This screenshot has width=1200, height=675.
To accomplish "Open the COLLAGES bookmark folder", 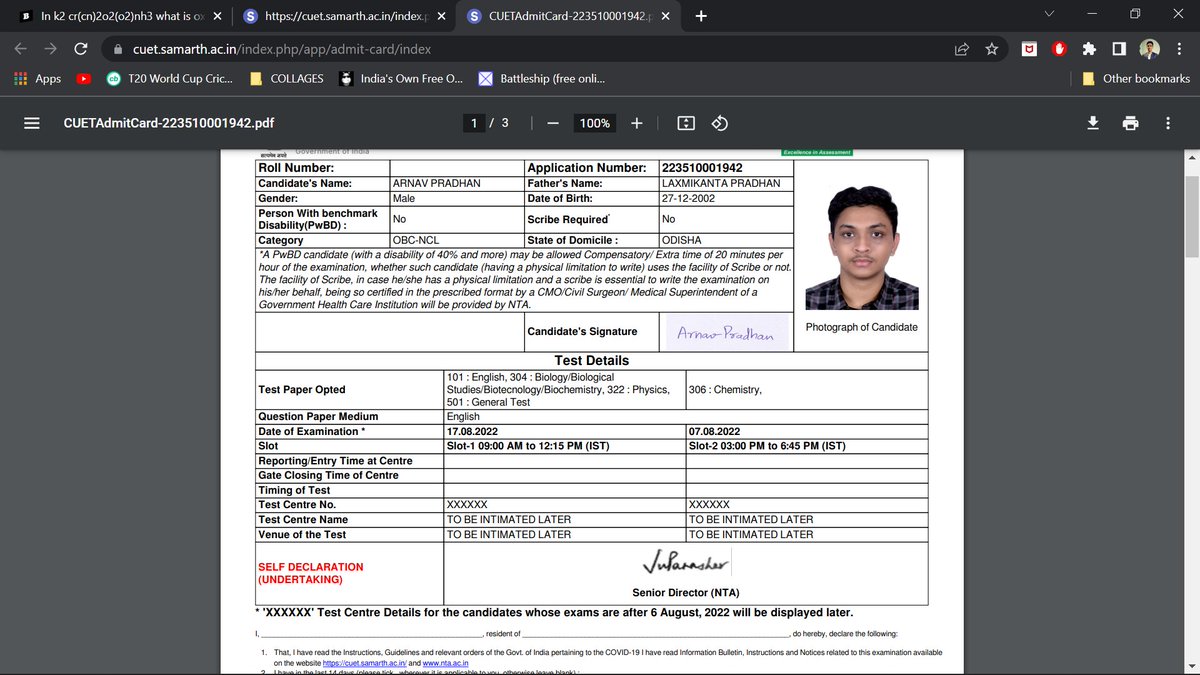I will point(287,78).
